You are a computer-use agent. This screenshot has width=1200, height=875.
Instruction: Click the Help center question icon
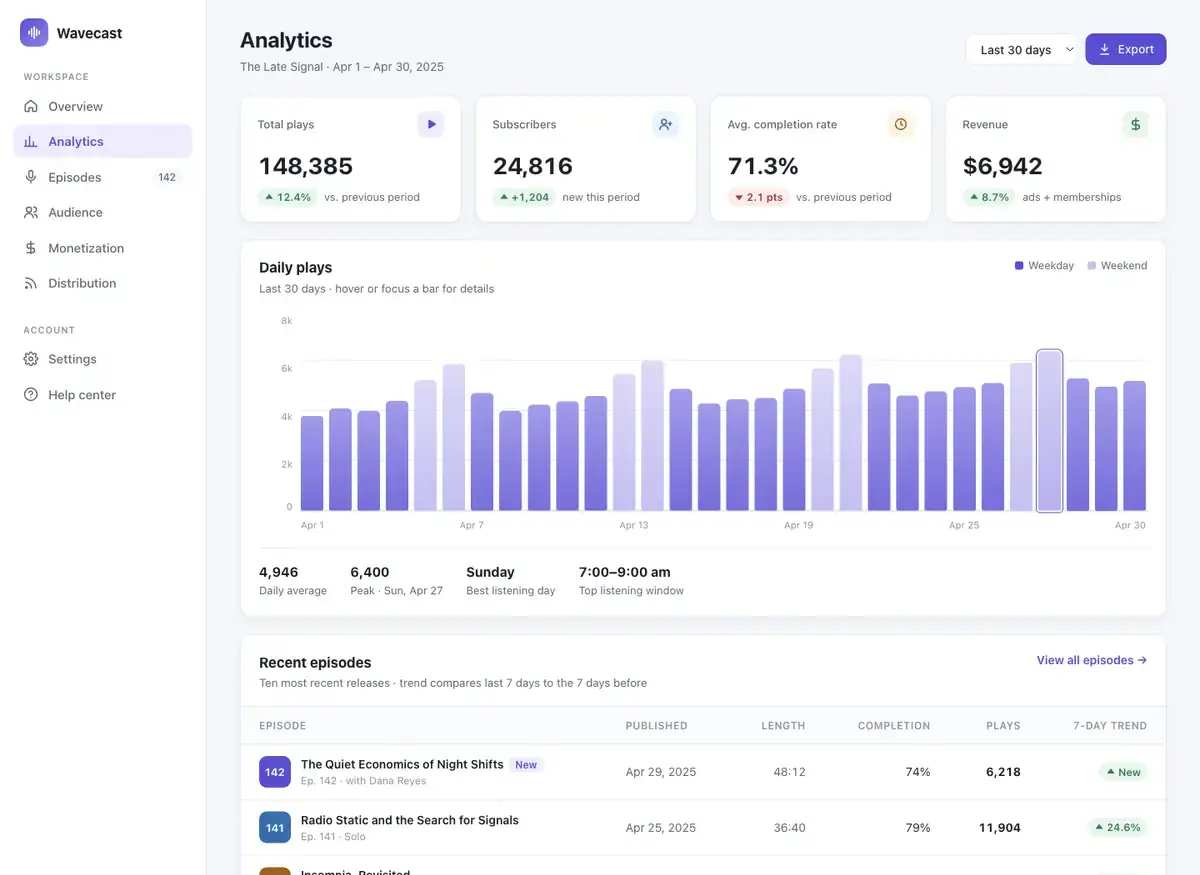coord(31,395)
